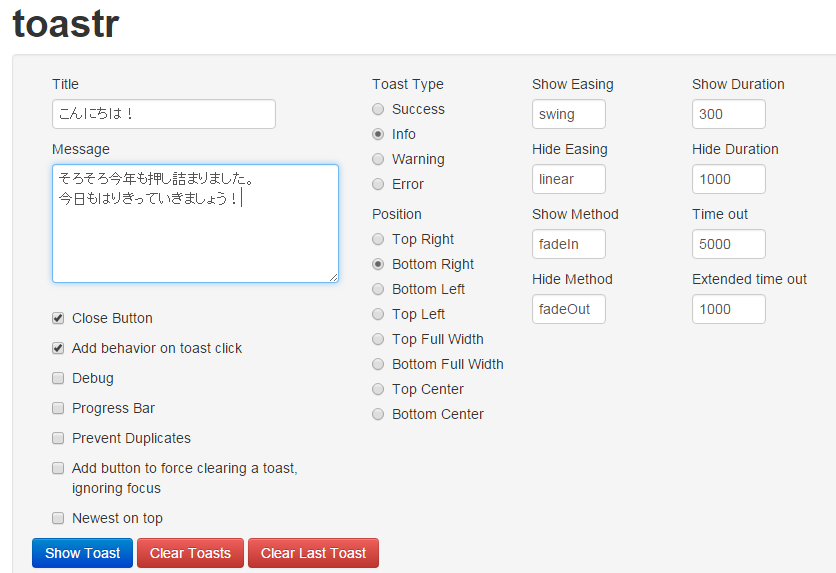Screen dimensions: 836x573
Task: Grab the Message textarea resize handle
Action: [333, 277]
